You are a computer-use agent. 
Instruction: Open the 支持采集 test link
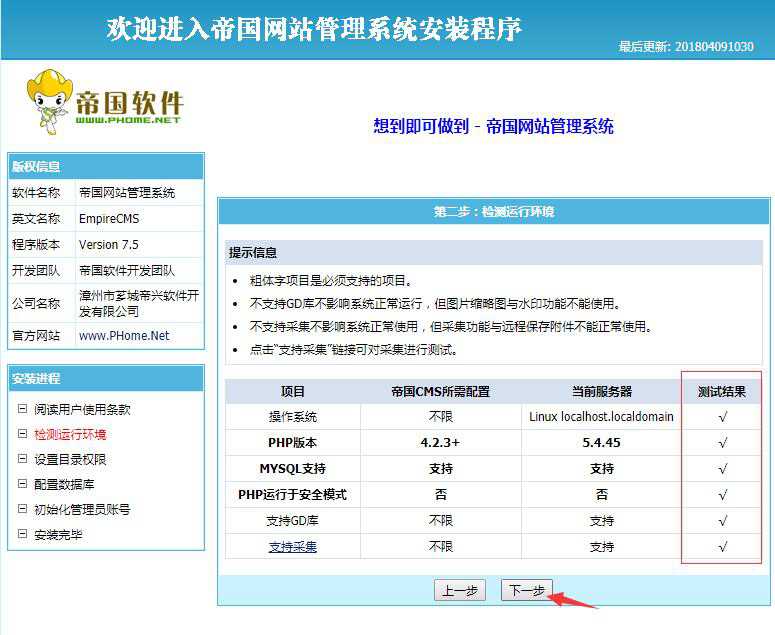(x=293, y=547)
